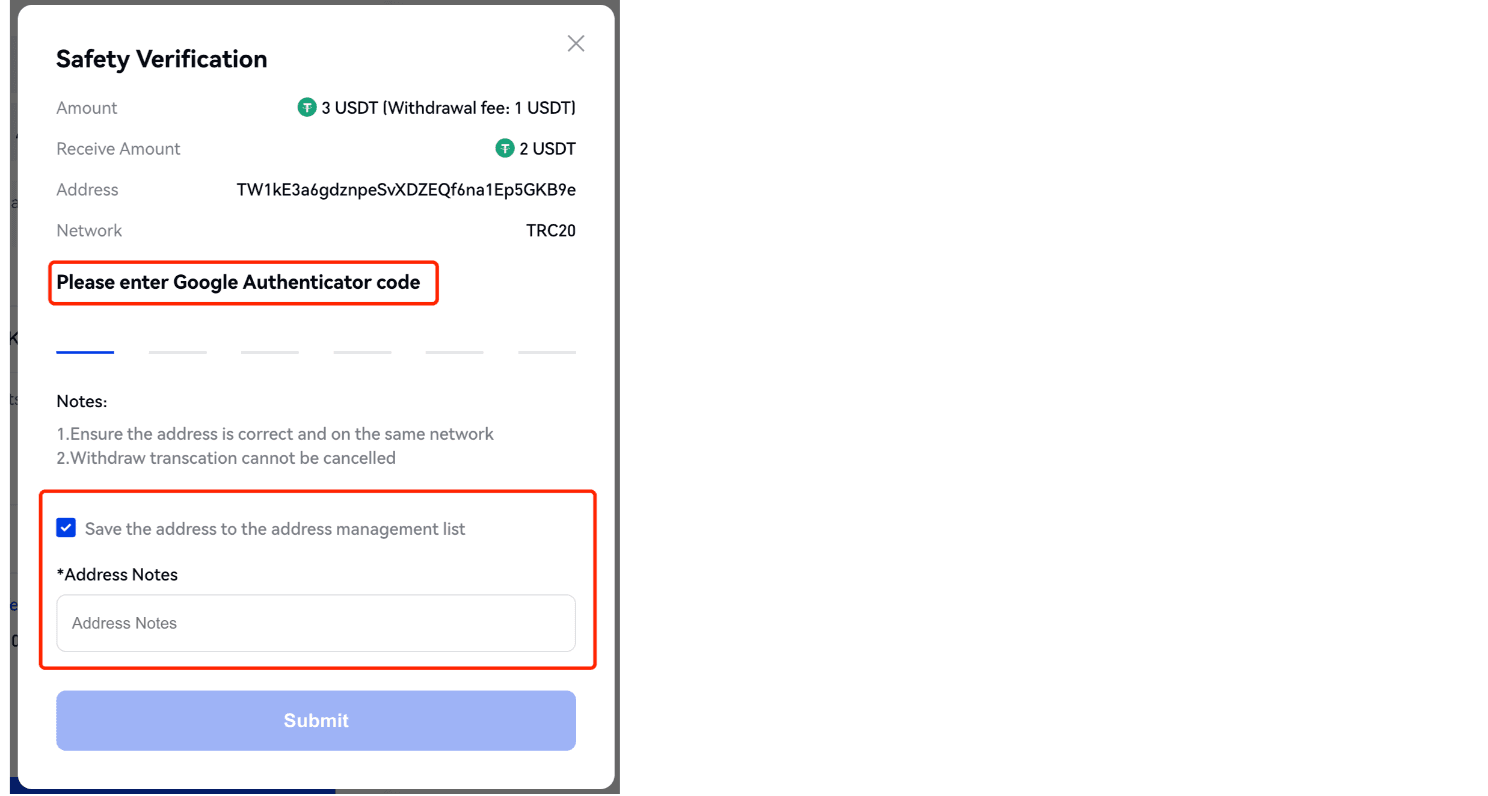Image resolution: width=1488 pixels, height=796 pixels.
Task: Click the second verification code segment
Action: click(177, 345)
